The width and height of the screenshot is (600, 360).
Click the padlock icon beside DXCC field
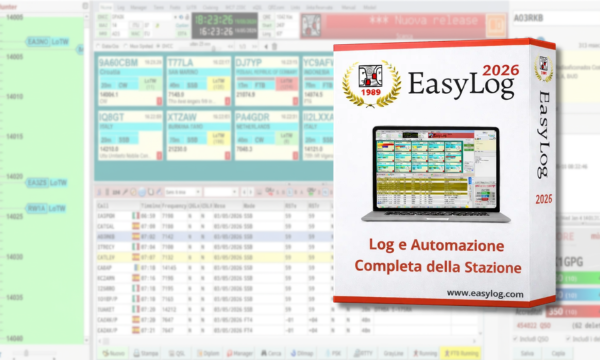click(x=187, y=17)
